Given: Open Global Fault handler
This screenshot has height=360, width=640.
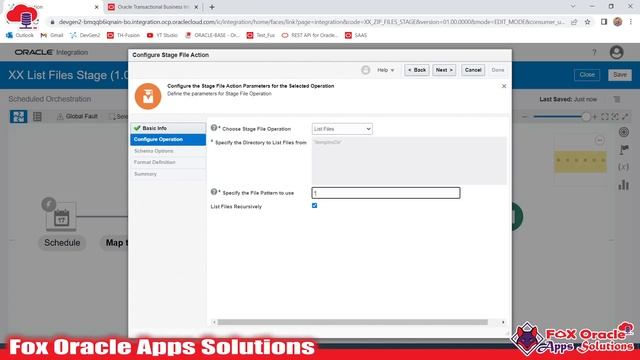Looking at the screenshot, I should (x=77, y=117).
